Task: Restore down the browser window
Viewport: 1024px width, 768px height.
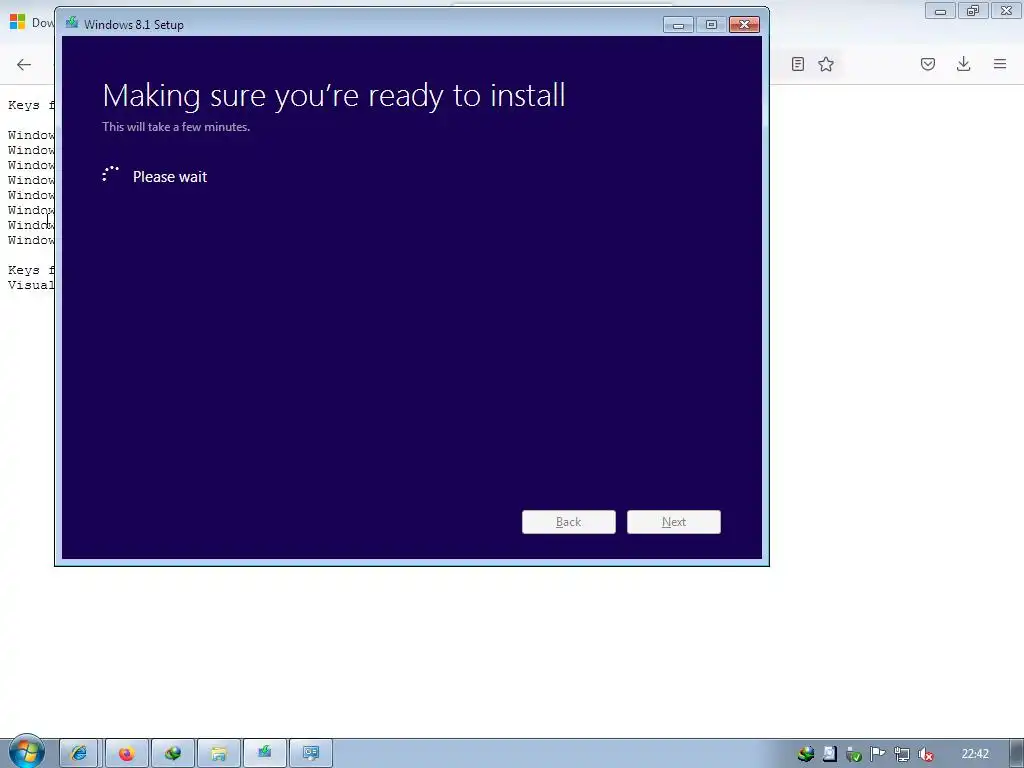Action: pos(973,11)
